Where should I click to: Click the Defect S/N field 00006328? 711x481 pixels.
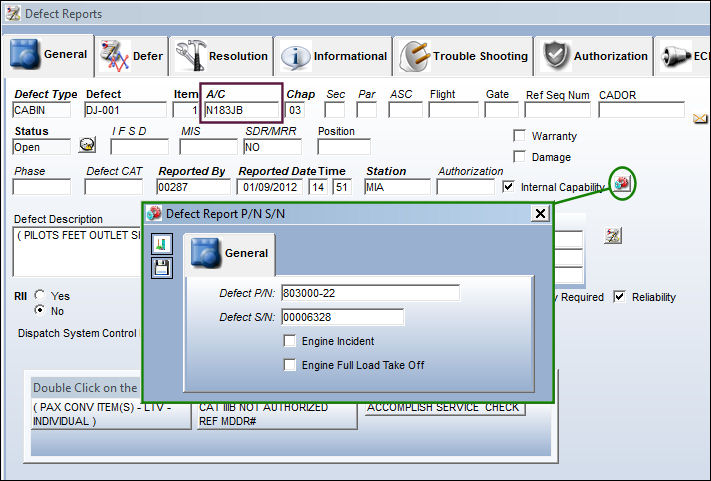pos(343,317)
